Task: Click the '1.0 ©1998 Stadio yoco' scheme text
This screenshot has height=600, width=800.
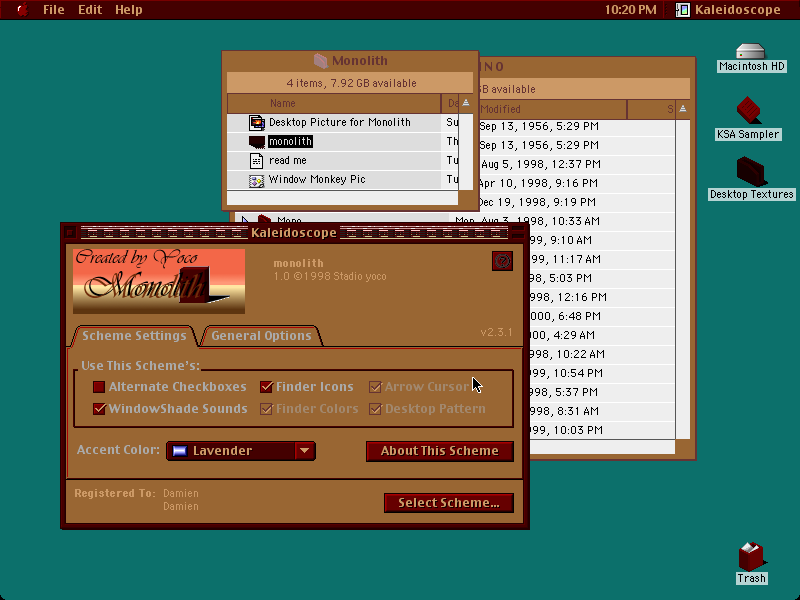Action: pos(330,277)
